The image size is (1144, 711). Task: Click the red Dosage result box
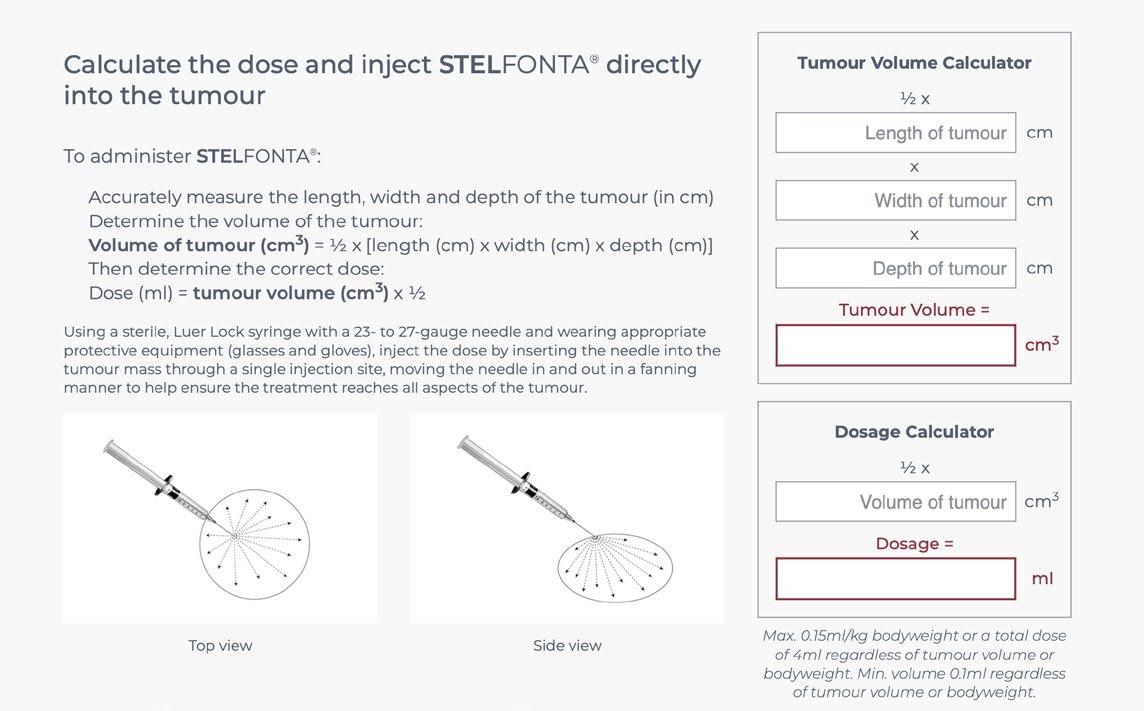click(x=895, y=579)
